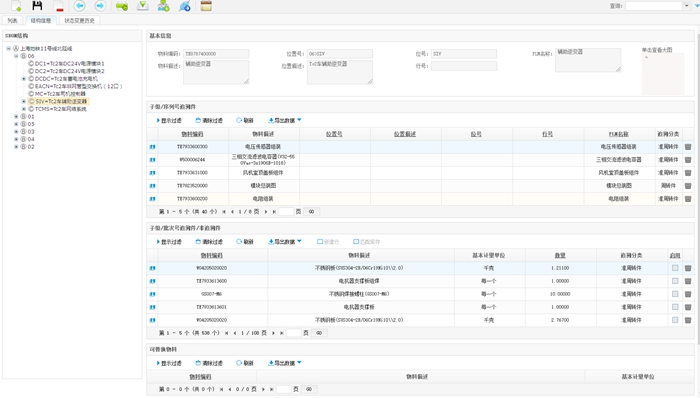Click page number field in batch-number pager

click(x=293, y=333)
